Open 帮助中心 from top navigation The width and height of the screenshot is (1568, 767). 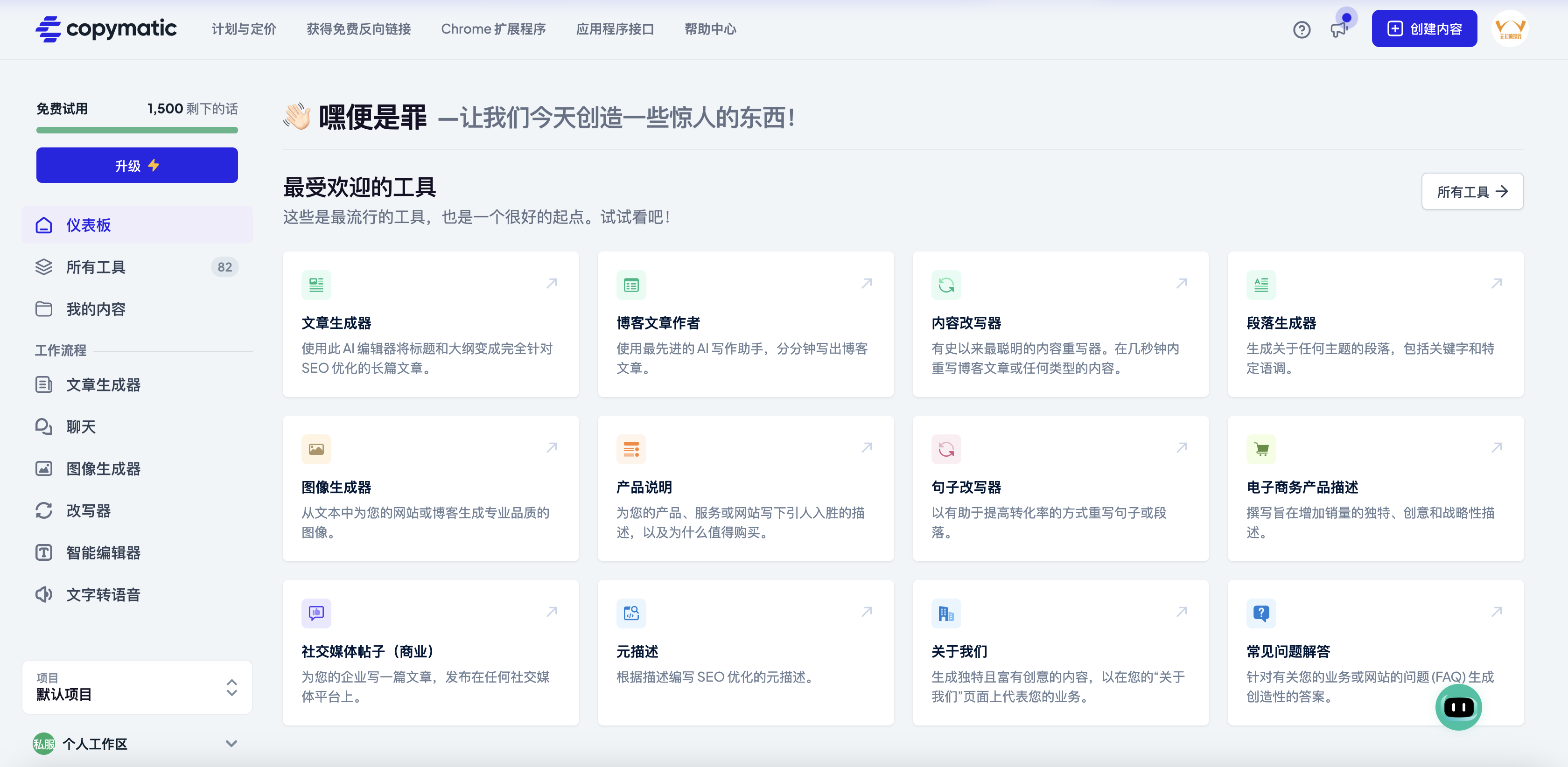710,28
